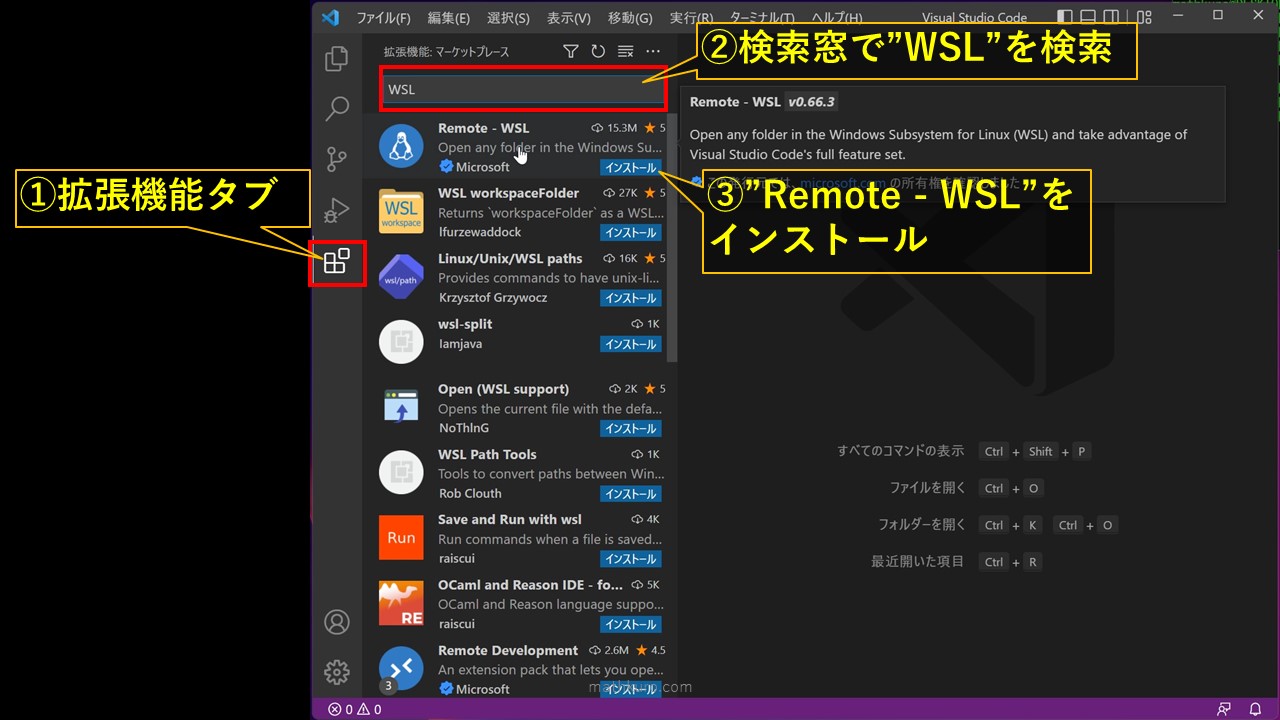Click the extensions list scrollbar
The width and height of the screenshot is (1280, 720).
[672, 238]
